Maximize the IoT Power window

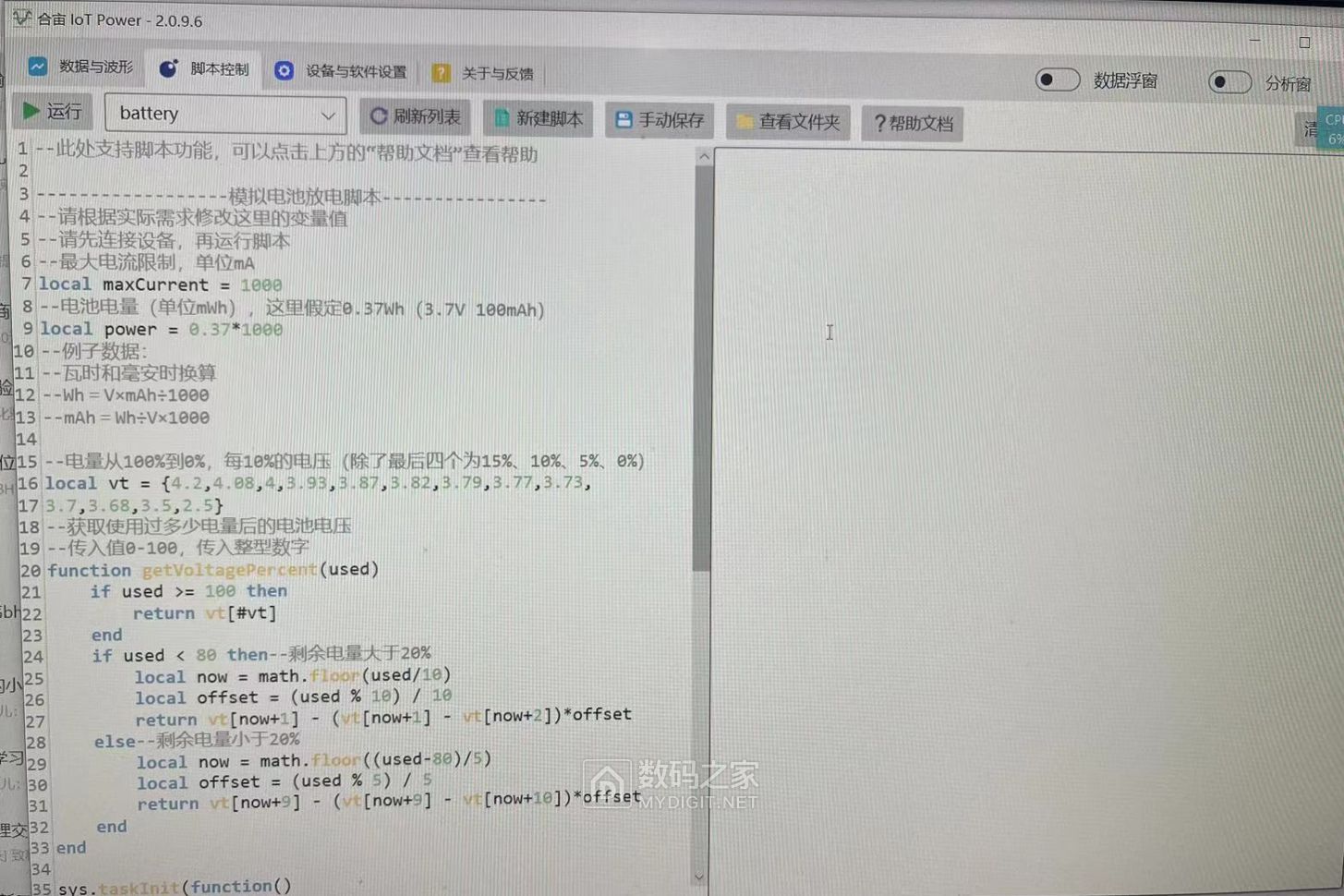pyautogui.click(x=1304, y=42)
